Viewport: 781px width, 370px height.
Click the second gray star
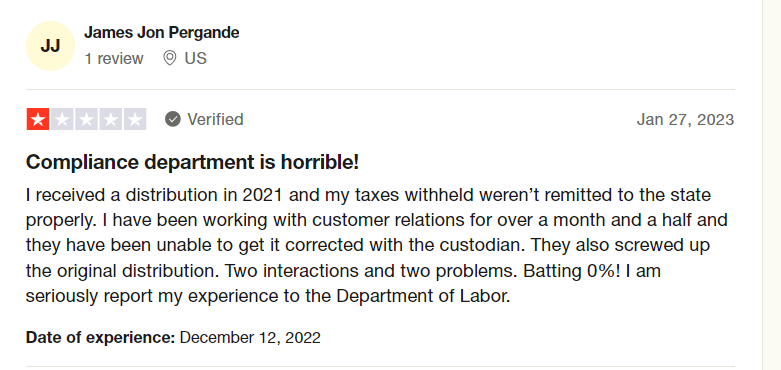tap(62, 120)
